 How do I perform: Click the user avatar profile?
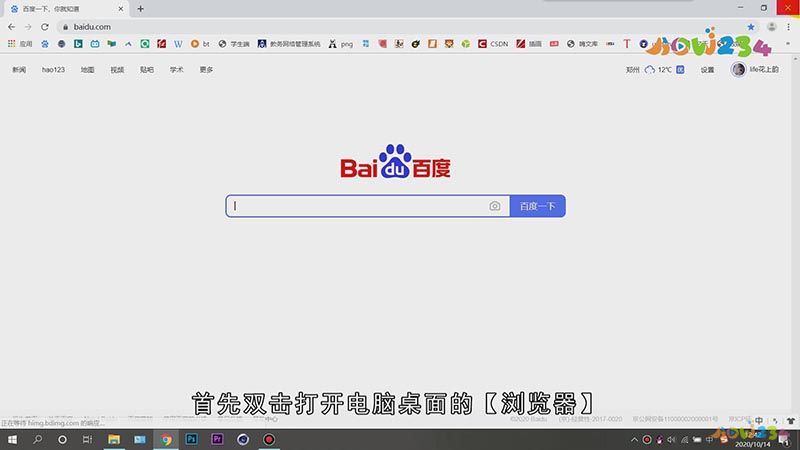click(x=738, y=69)
